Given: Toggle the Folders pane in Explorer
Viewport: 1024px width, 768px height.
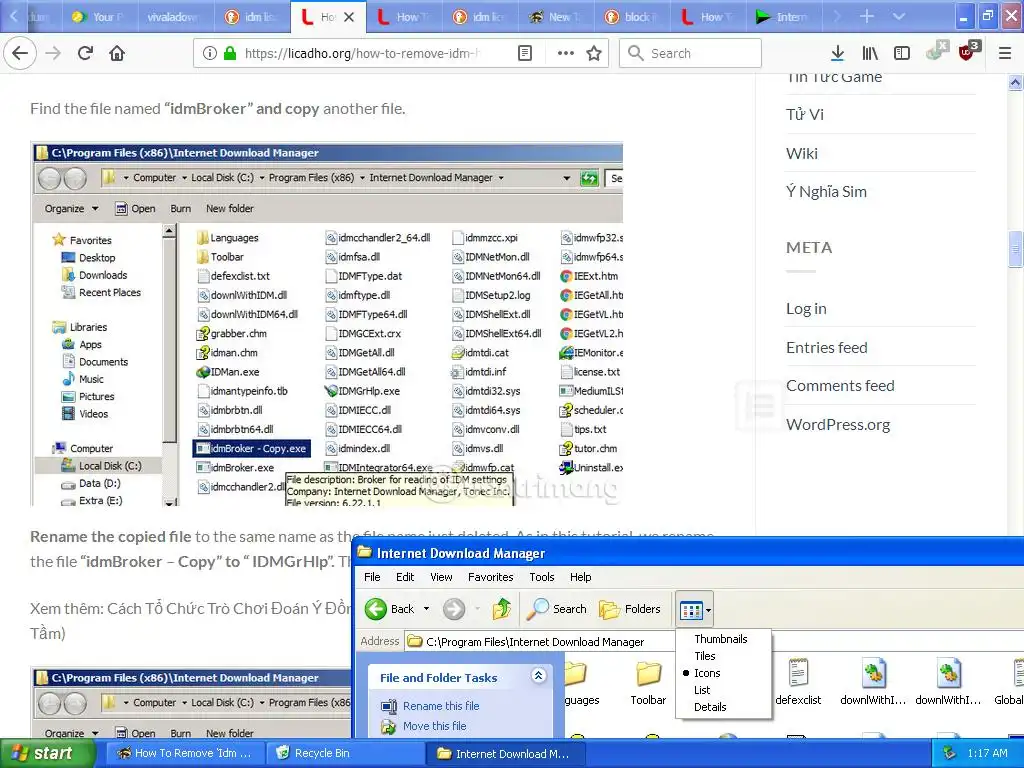Looking at the screenshot, I should (x=630, y=609).
